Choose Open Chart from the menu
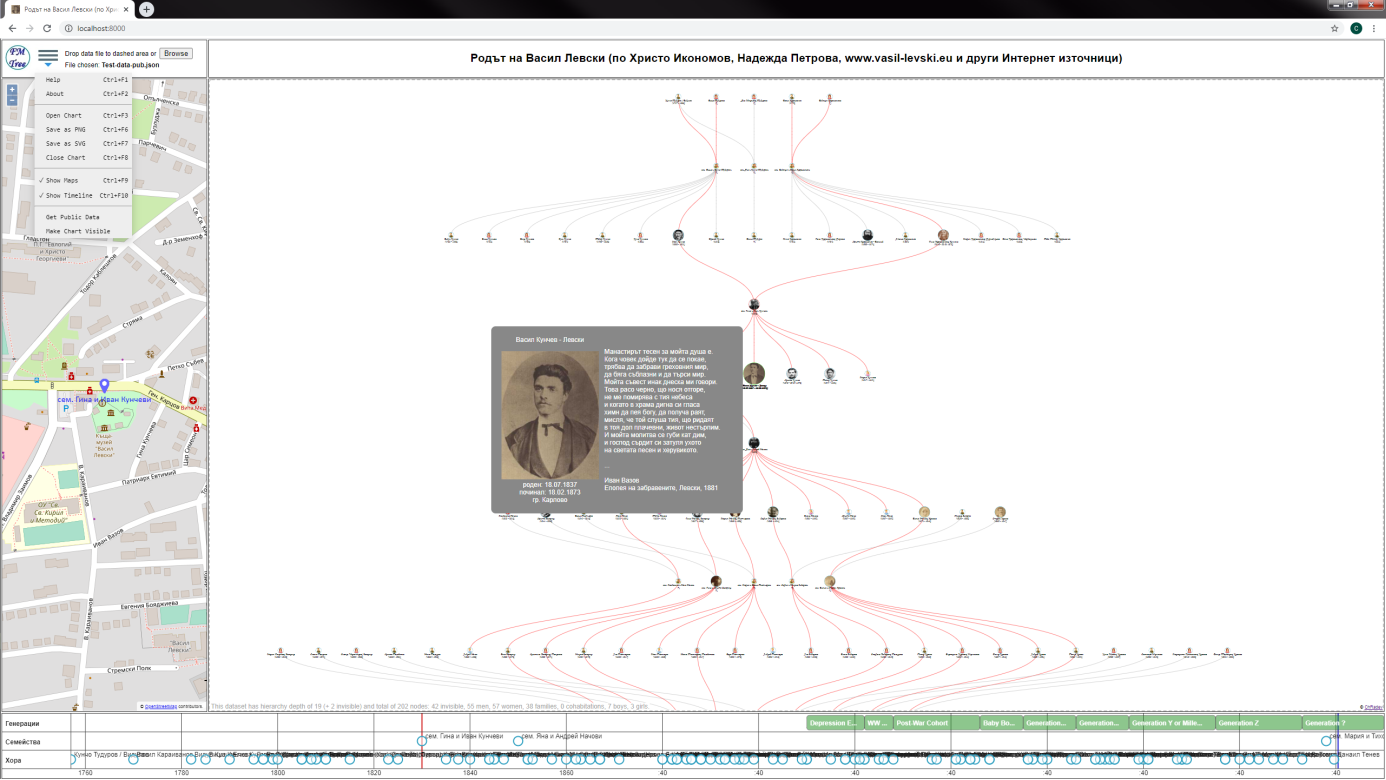The image size is (1386, 780). 84,116
